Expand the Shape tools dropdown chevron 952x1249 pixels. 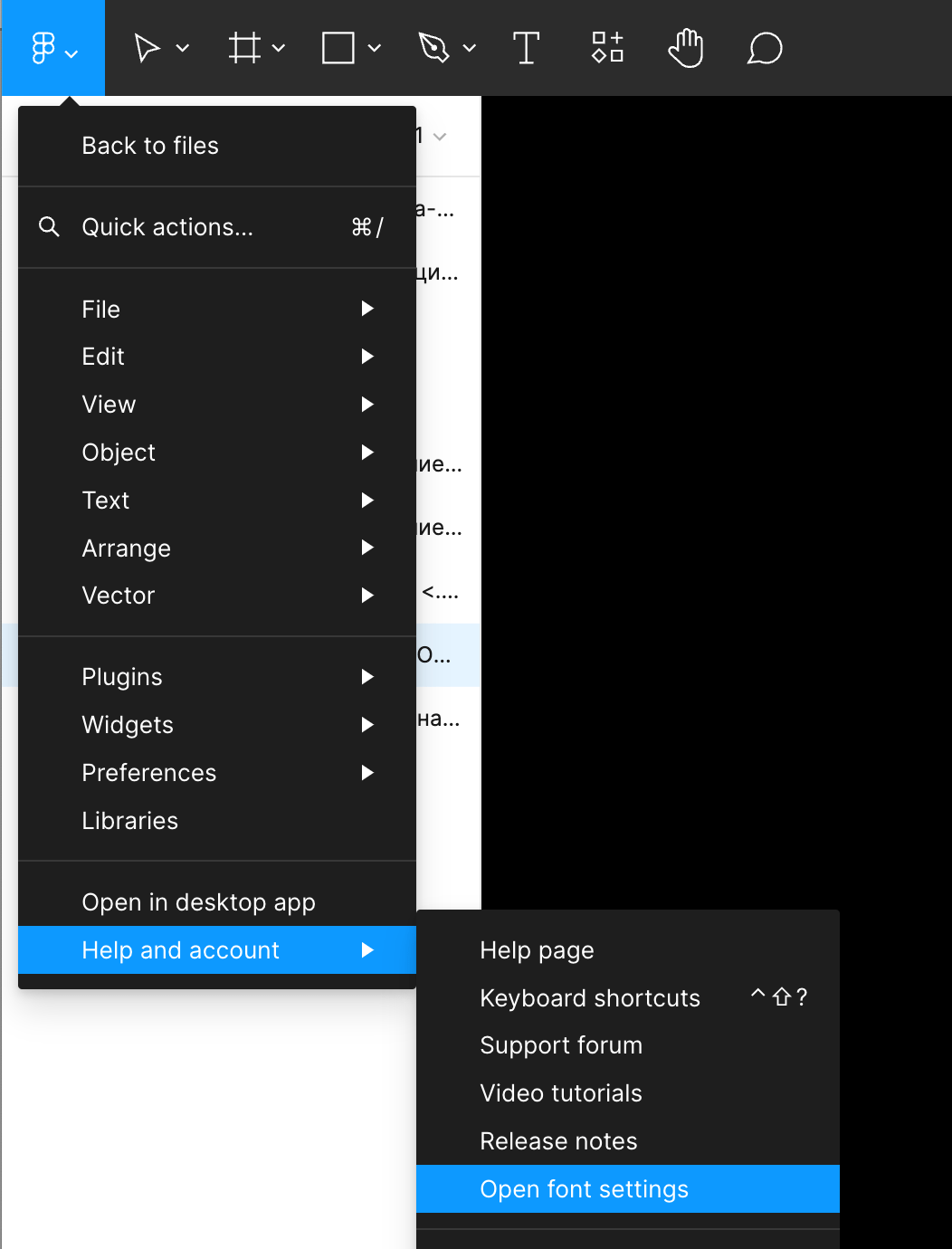click(x=375, y=48)
